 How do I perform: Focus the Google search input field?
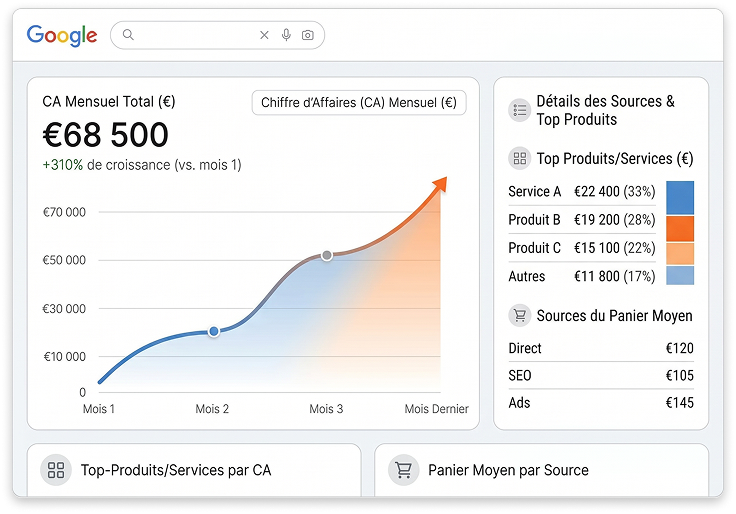point(217,35)
